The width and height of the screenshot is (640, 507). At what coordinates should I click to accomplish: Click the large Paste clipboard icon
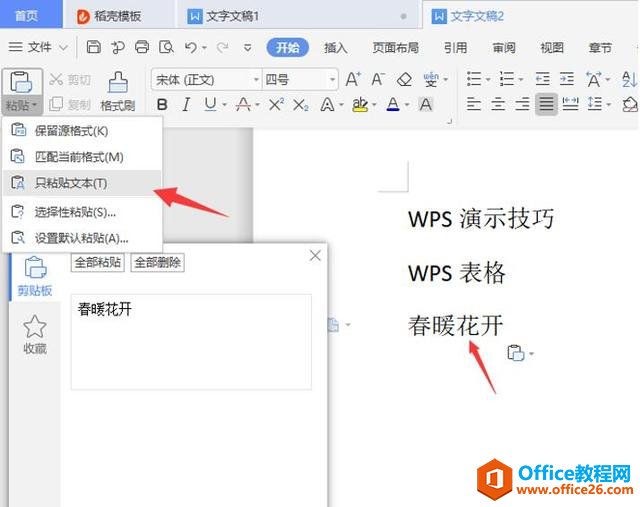(x=21, y=82)
